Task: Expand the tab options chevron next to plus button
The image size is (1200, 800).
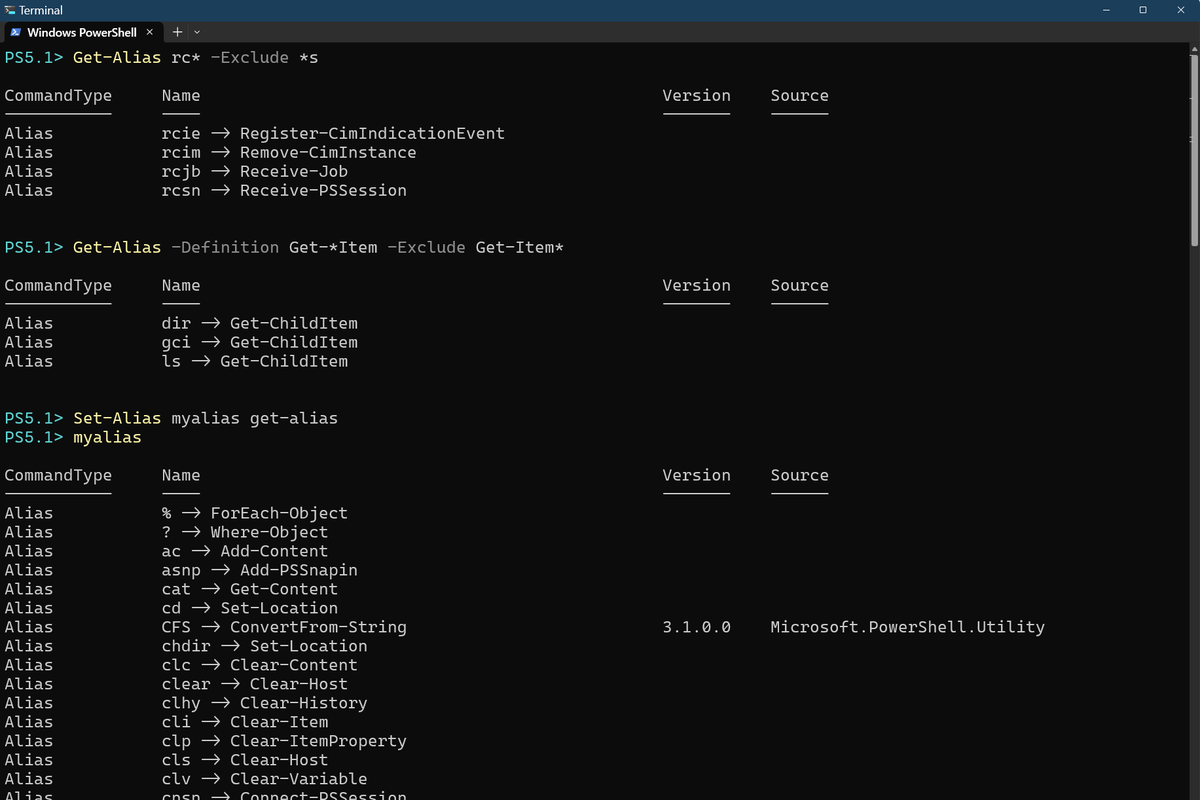Action: pos(196,31)
